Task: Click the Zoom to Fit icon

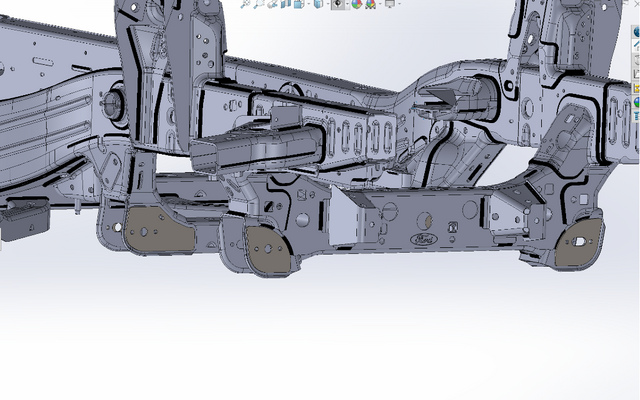Action: pyautogui.click(x=245, y=4)
